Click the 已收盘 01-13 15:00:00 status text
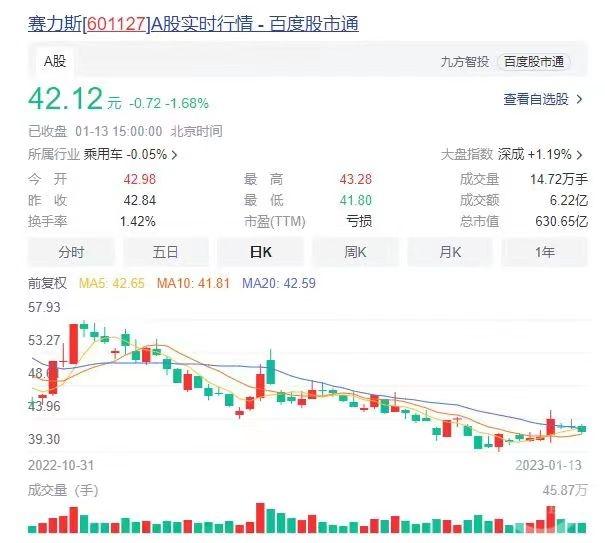The height and width of the screenshot is (543, 605). coord(125,131)
